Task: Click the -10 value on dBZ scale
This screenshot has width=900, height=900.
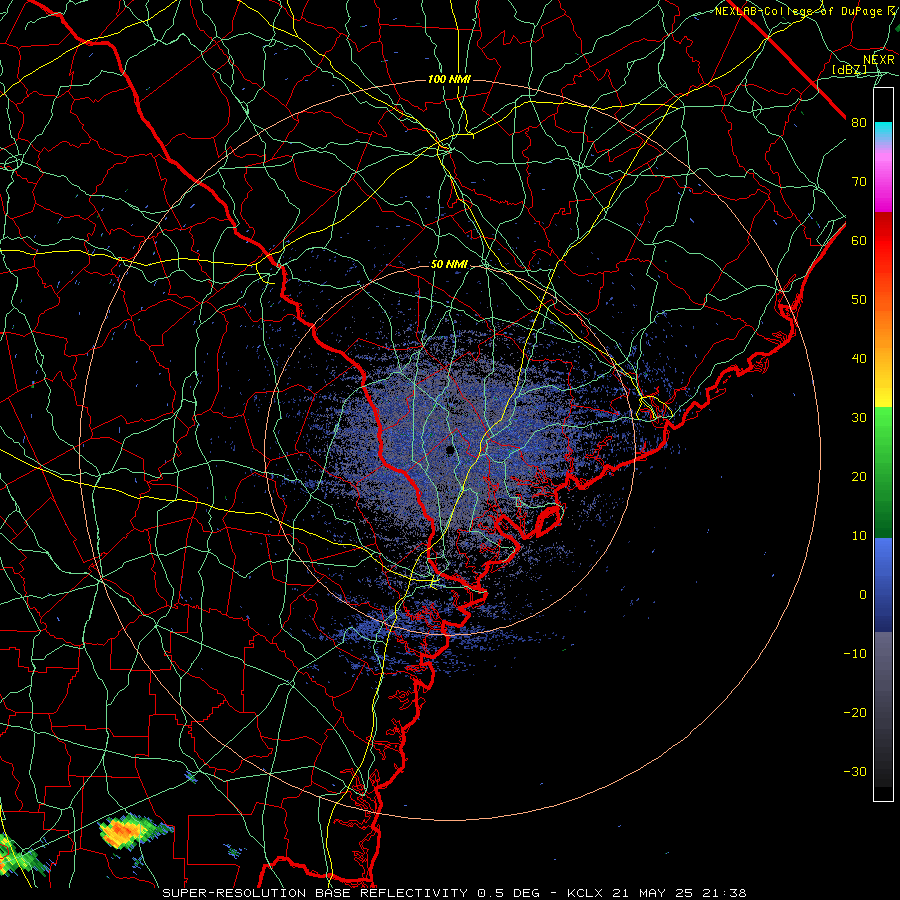Action: coord(855,654)
